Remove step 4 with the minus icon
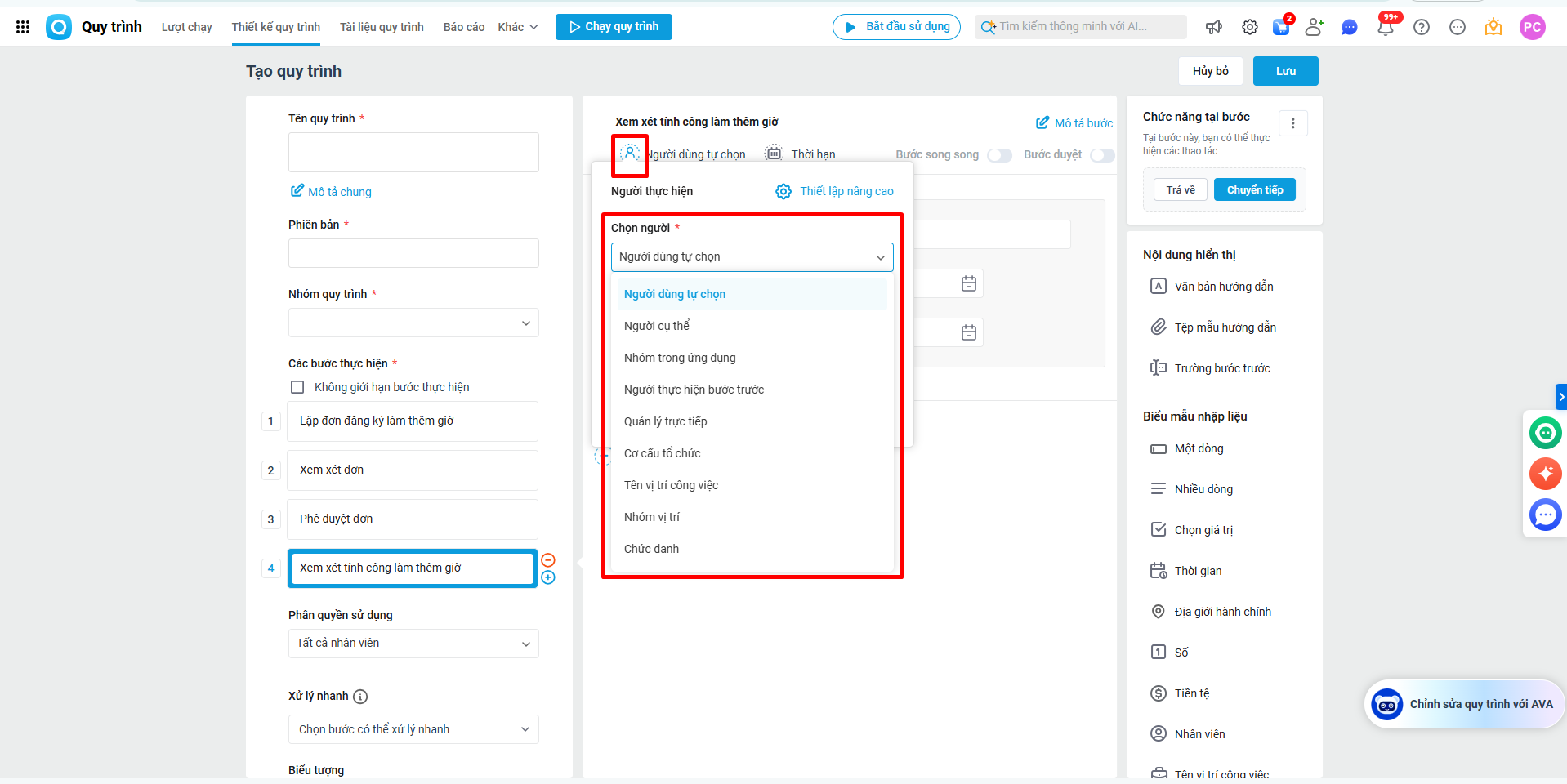The height and width of the screenshot is (784, 1567). click(x=548, y=559)
